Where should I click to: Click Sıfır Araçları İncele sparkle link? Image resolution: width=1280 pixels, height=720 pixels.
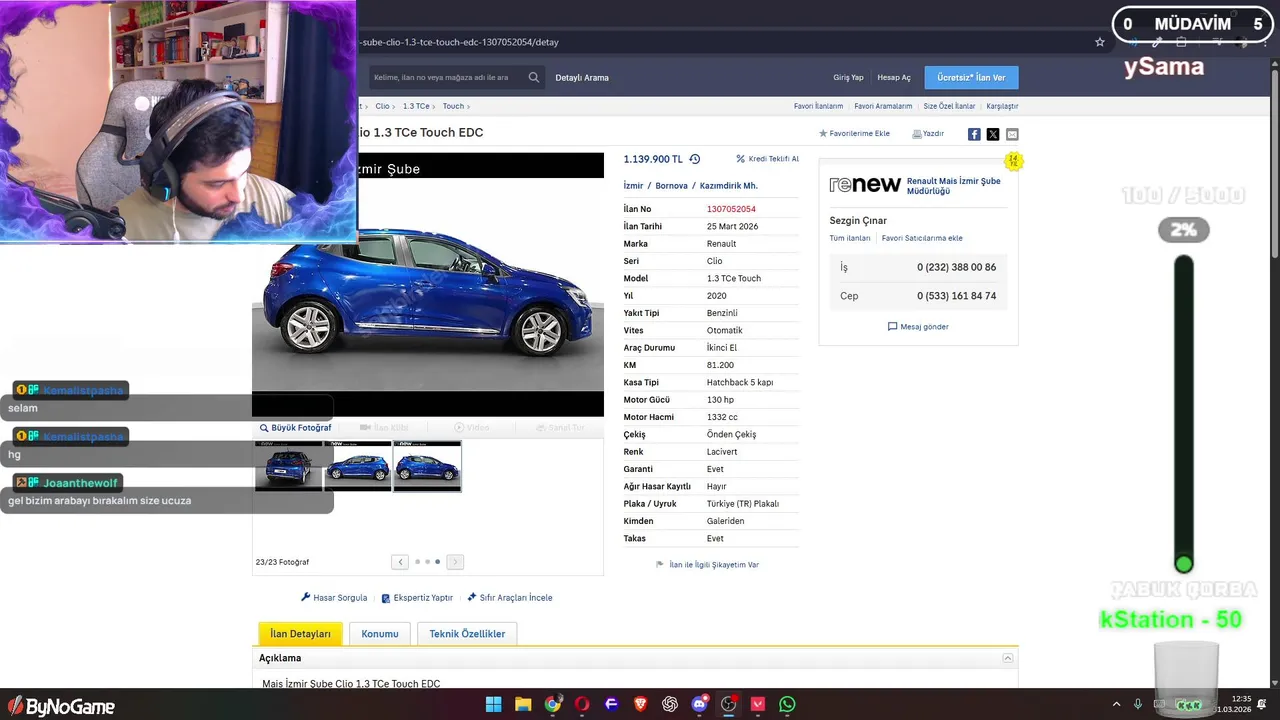(x=509, y=598)
